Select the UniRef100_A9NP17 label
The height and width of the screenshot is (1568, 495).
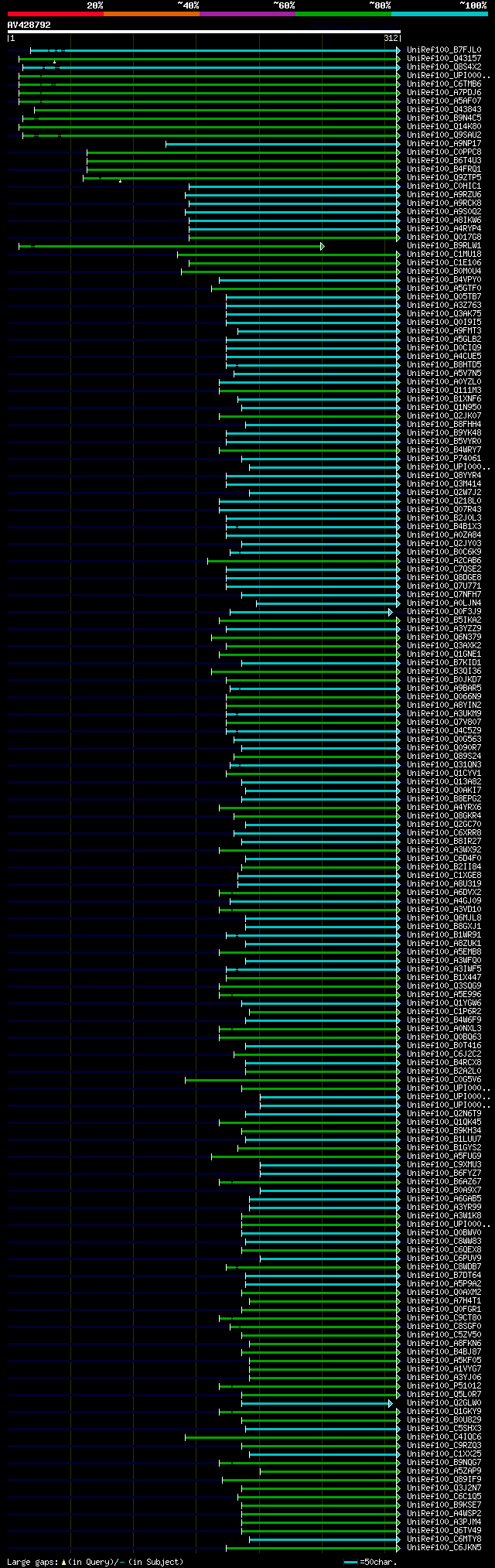pyautogui.click(x=444, y=143)
